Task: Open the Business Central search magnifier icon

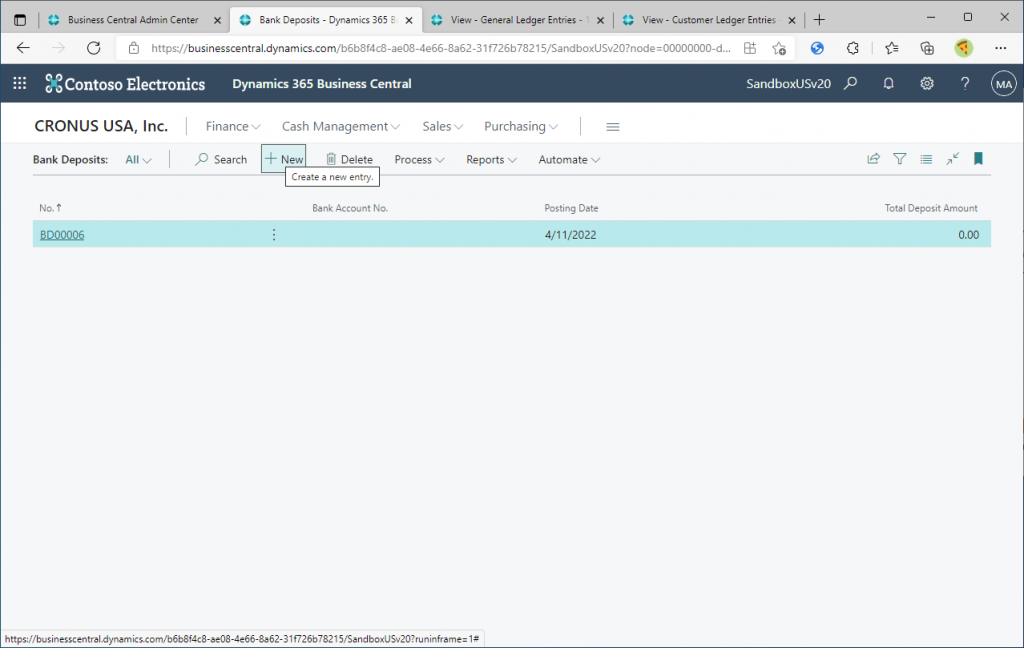Action: pyautogui.click(x=850, y=83)
